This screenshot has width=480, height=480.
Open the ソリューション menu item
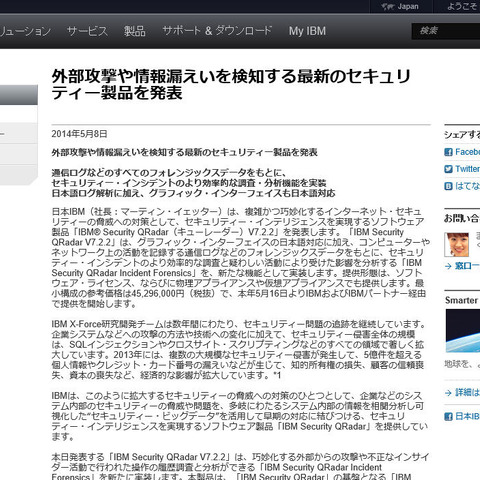tap(25, 31)
